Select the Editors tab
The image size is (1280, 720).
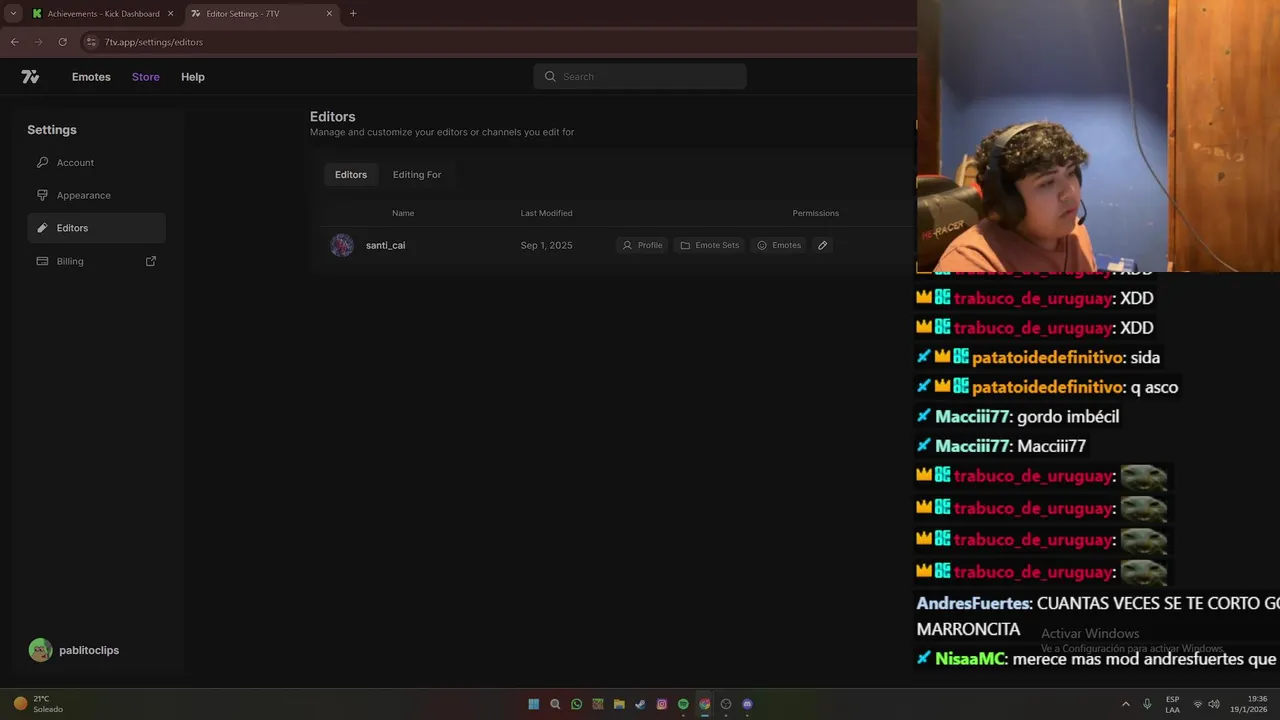pyautogui.click(x=351, y=174)
